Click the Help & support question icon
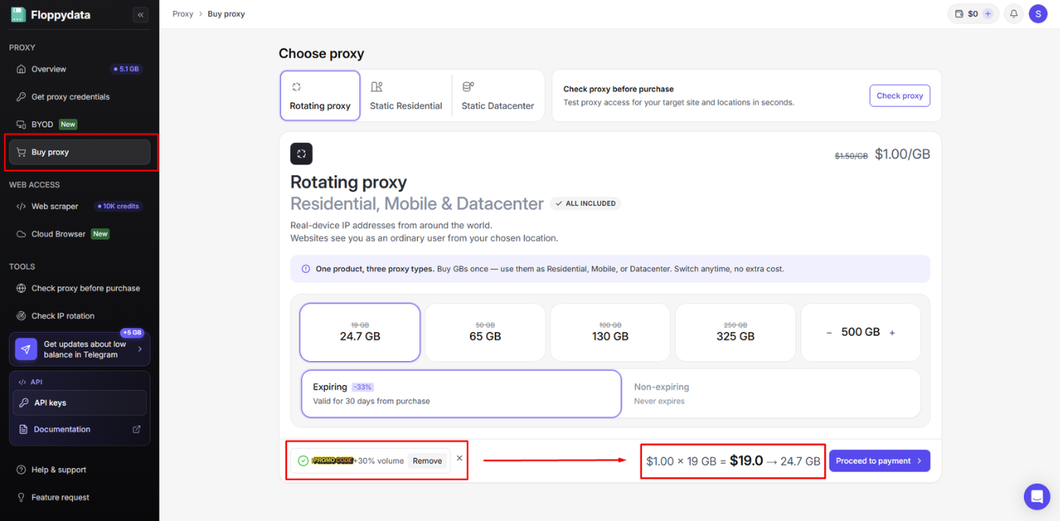The height and width of the screenshot is (521, 1060). coord(21,470)
